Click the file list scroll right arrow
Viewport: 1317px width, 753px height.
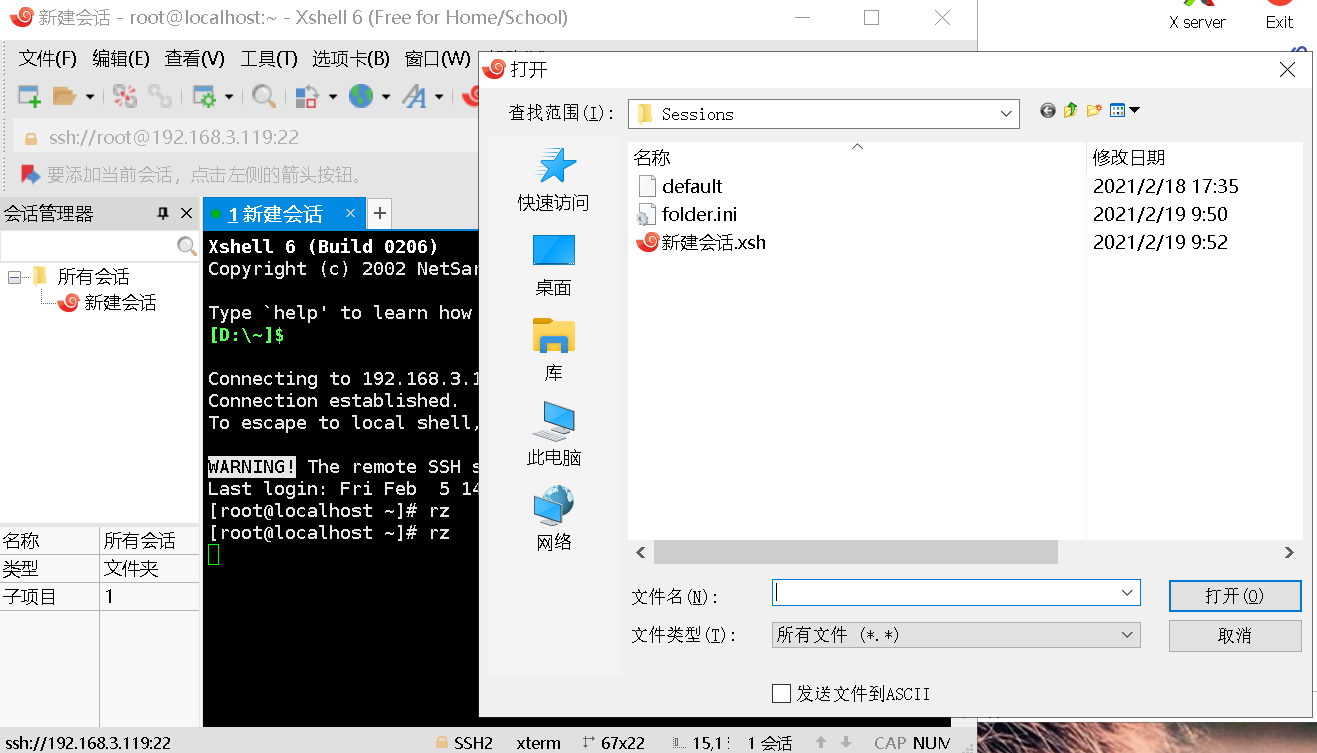pyautogui.click(x=1289, y=552)
